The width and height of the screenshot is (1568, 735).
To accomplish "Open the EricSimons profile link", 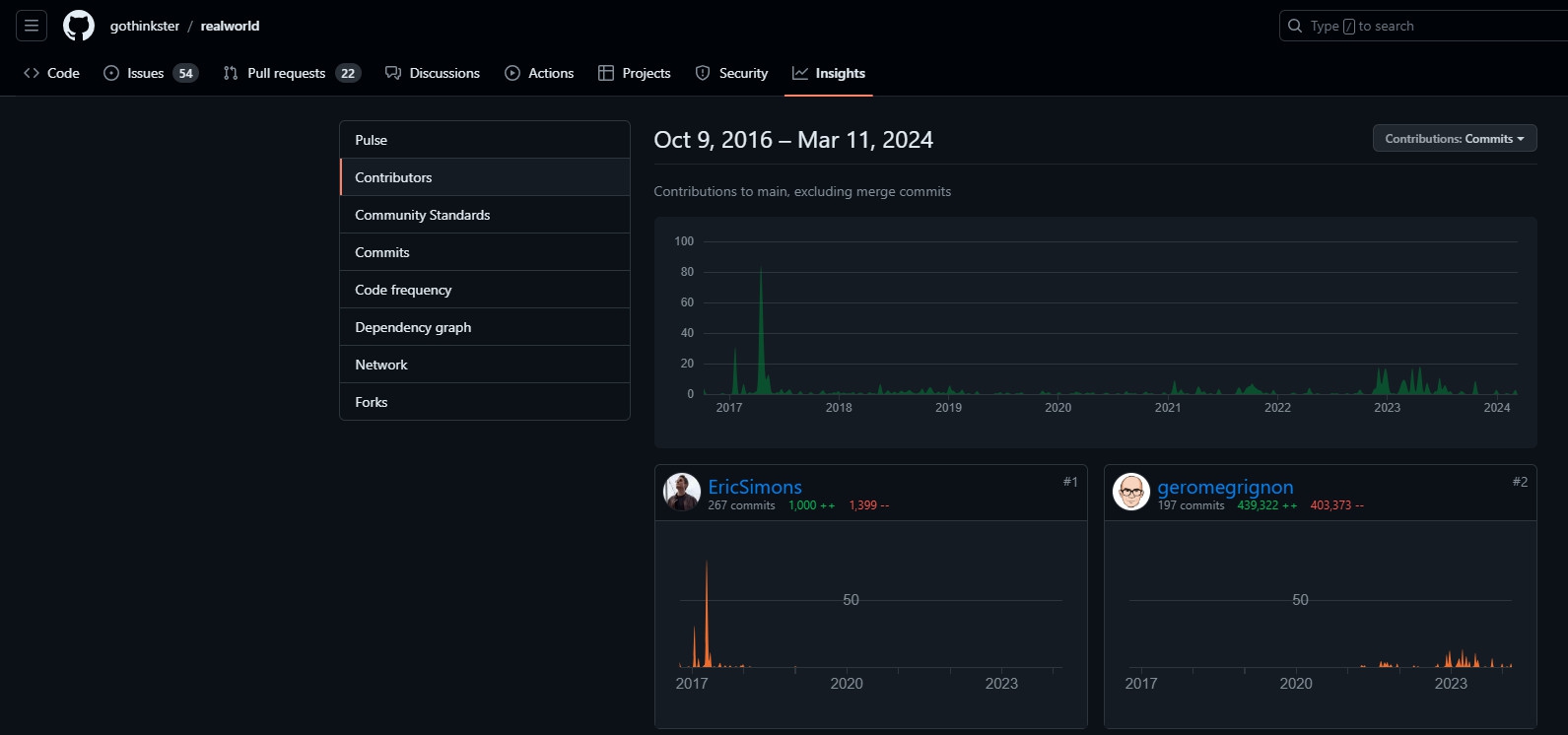I will (x=755, y=487).
